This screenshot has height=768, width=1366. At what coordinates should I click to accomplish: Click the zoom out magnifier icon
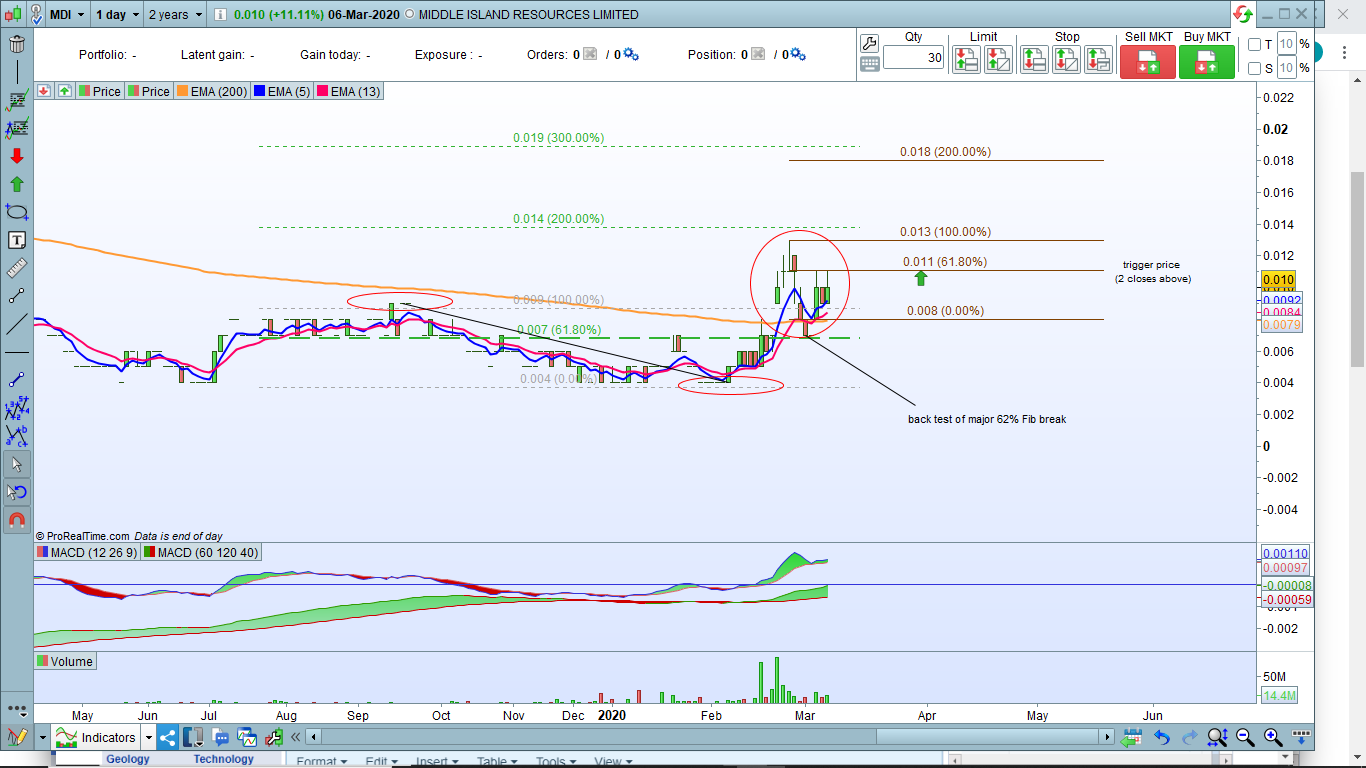(x=1245, y=738)
